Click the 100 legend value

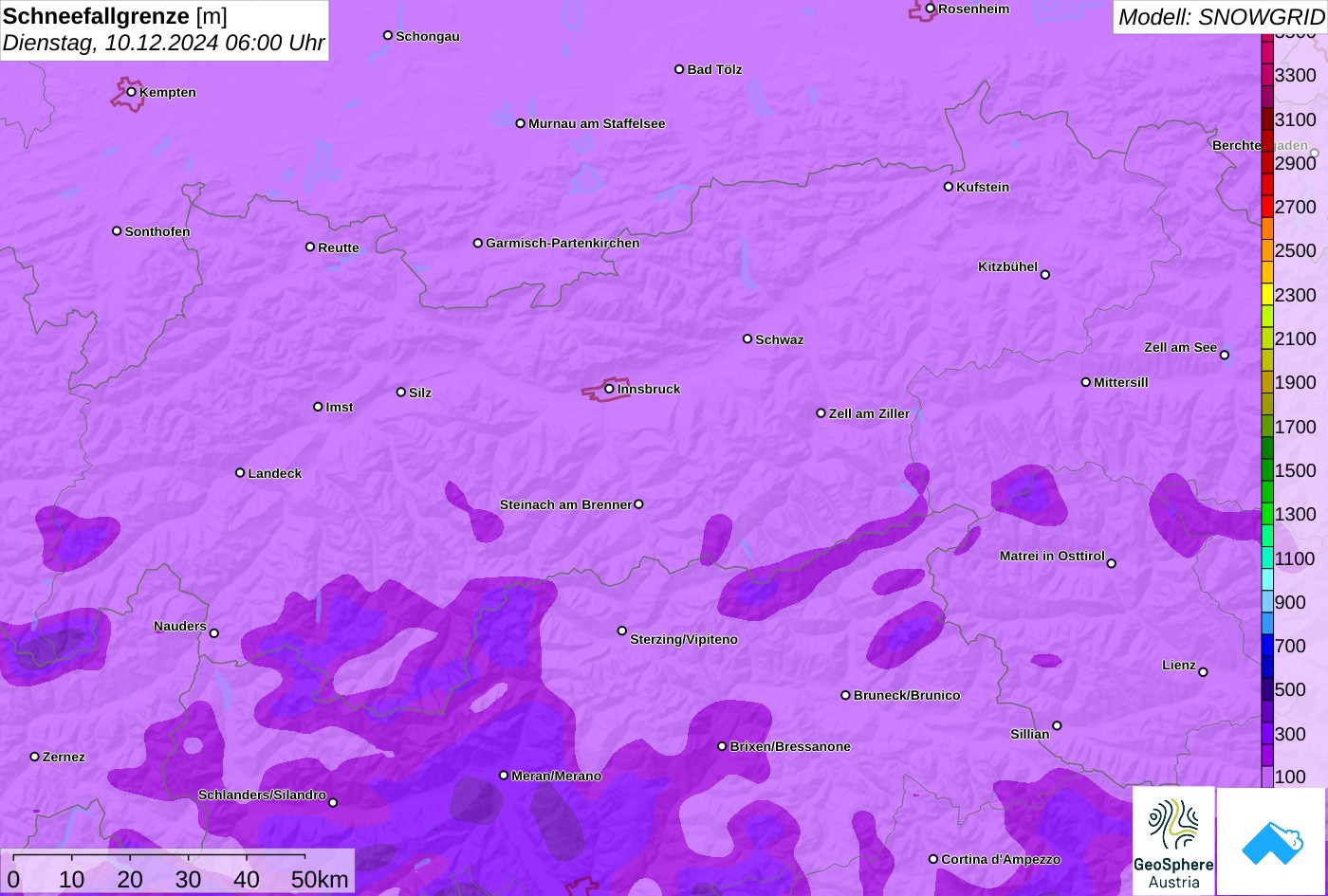[x=1291, y=777]
